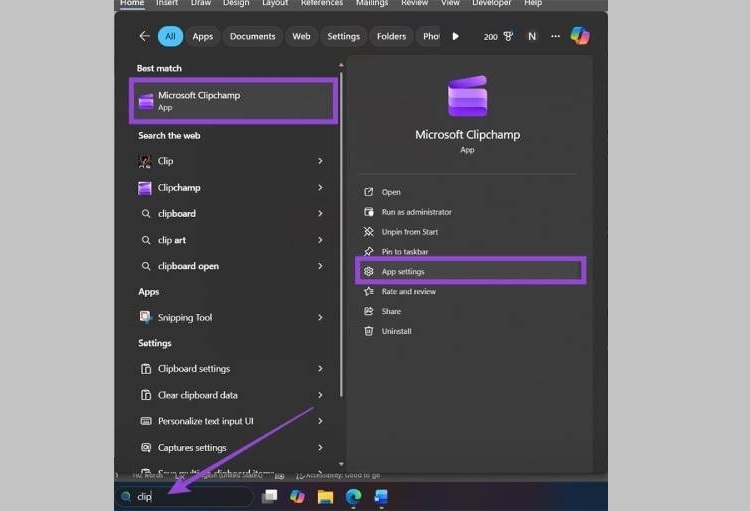750x511 pixels.
Task: Click the Open action icon
Action: tap(368, 192)
